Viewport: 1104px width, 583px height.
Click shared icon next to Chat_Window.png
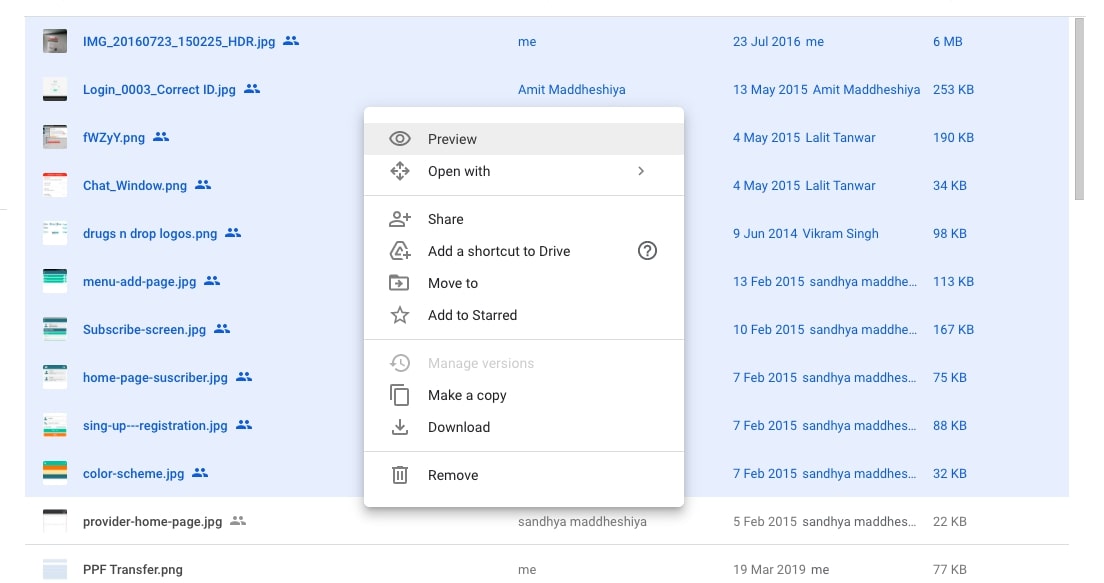[x=203, y=184]
